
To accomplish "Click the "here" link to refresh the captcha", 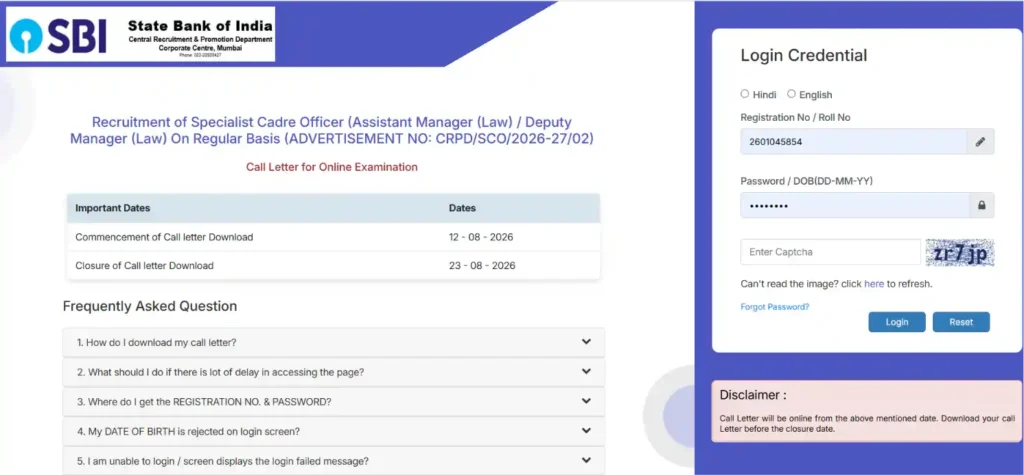I will coord(874,284).
